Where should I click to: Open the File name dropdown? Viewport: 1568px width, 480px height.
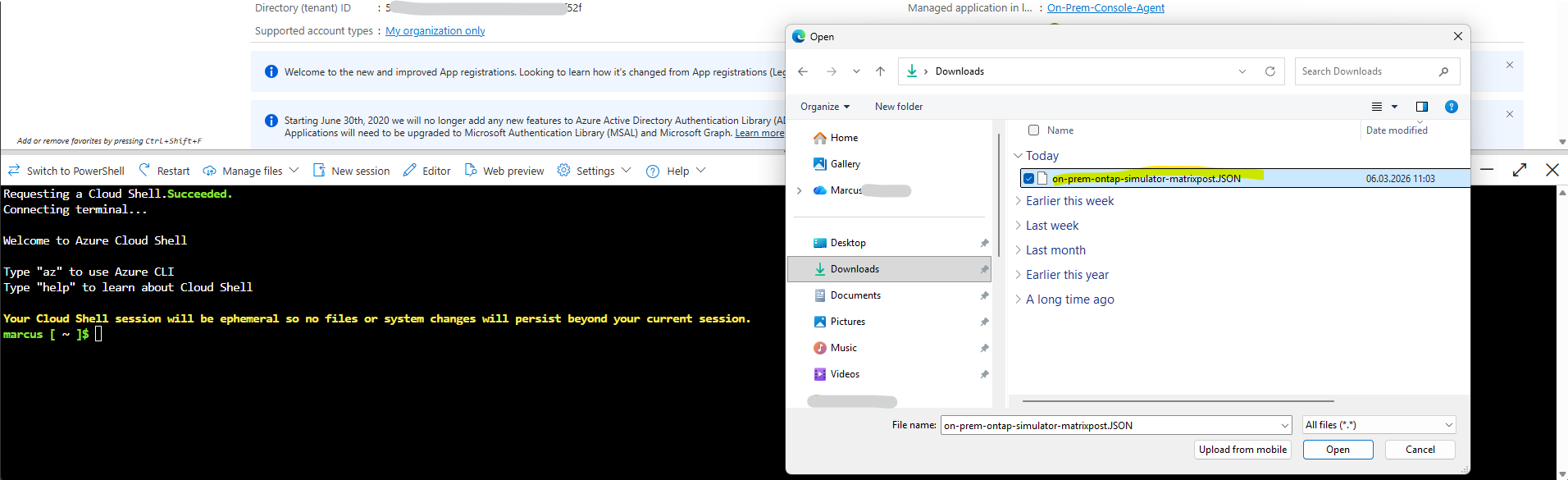[x=1285, y=425]
